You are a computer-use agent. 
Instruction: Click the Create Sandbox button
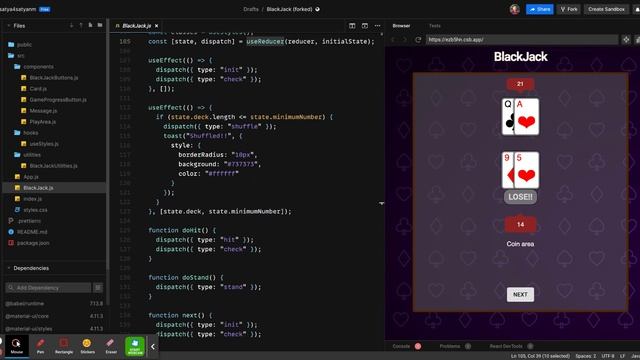click(606, 9)
